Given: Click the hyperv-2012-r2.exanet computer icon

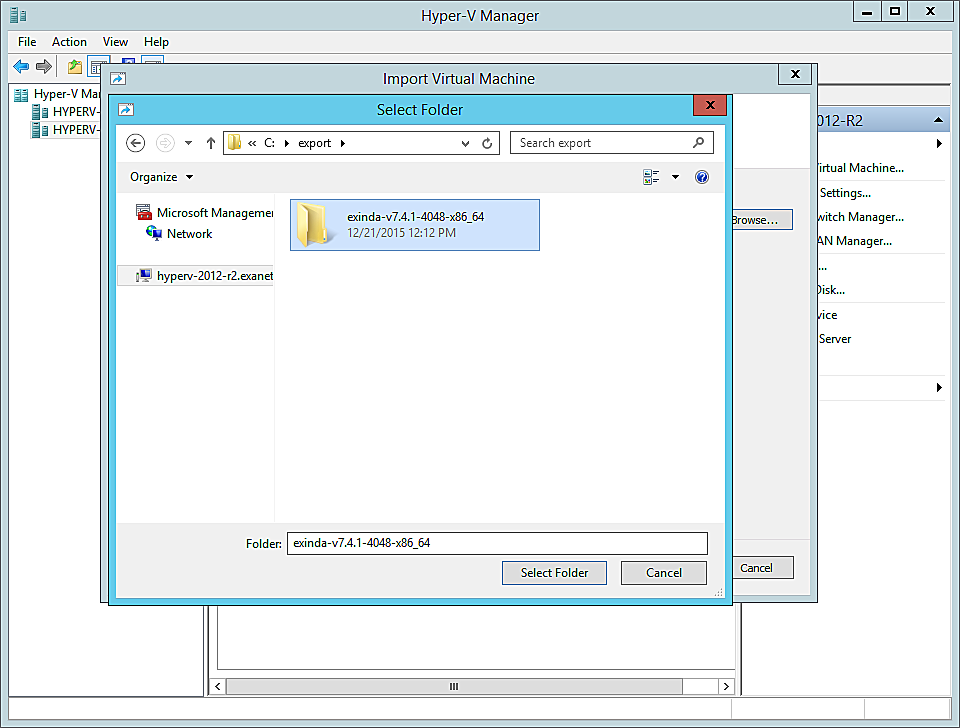Looking at the screenshot, I should [x=144, y=276].
